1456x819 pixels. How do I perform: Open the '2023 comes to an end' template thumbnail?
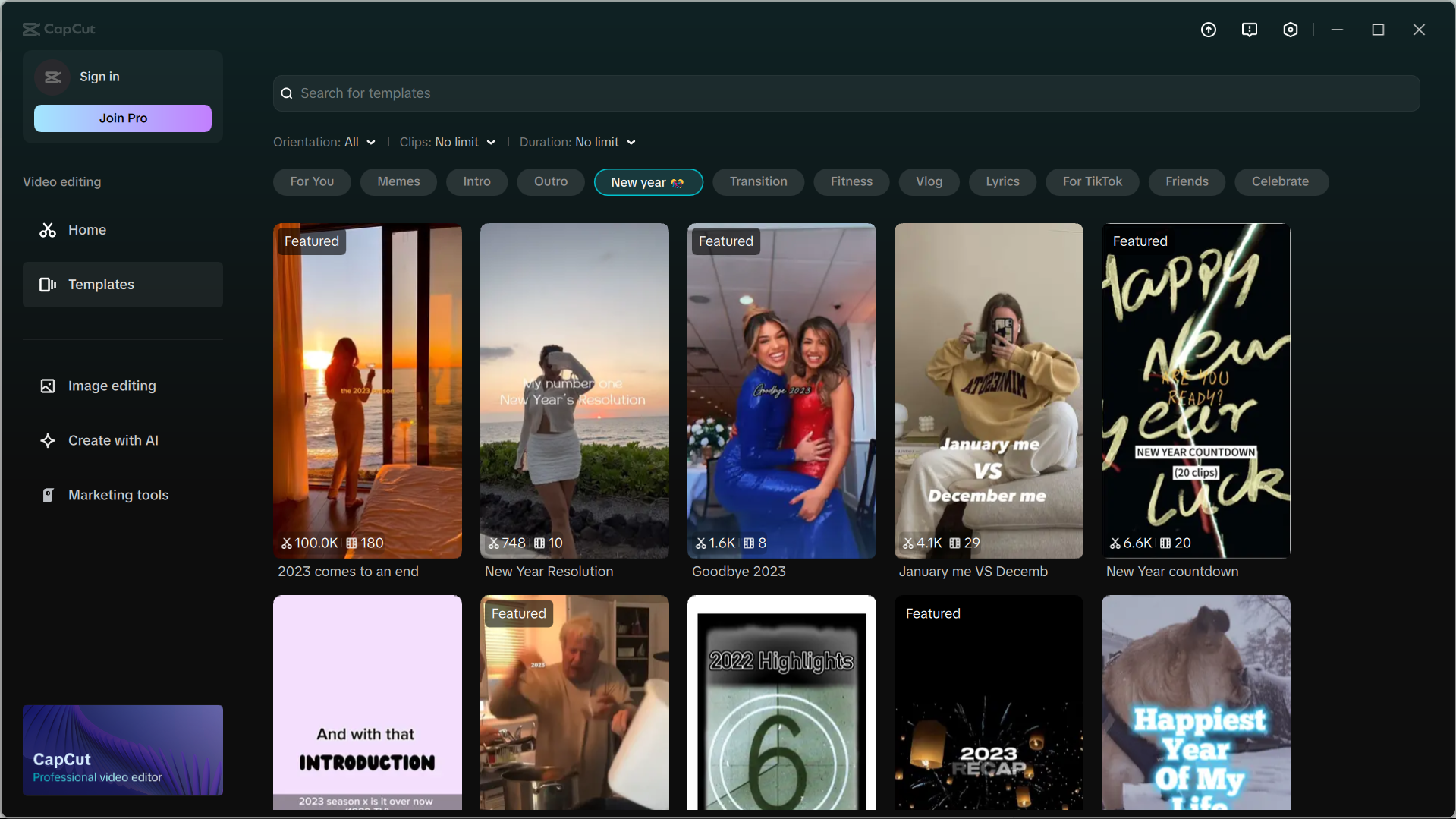367,391
